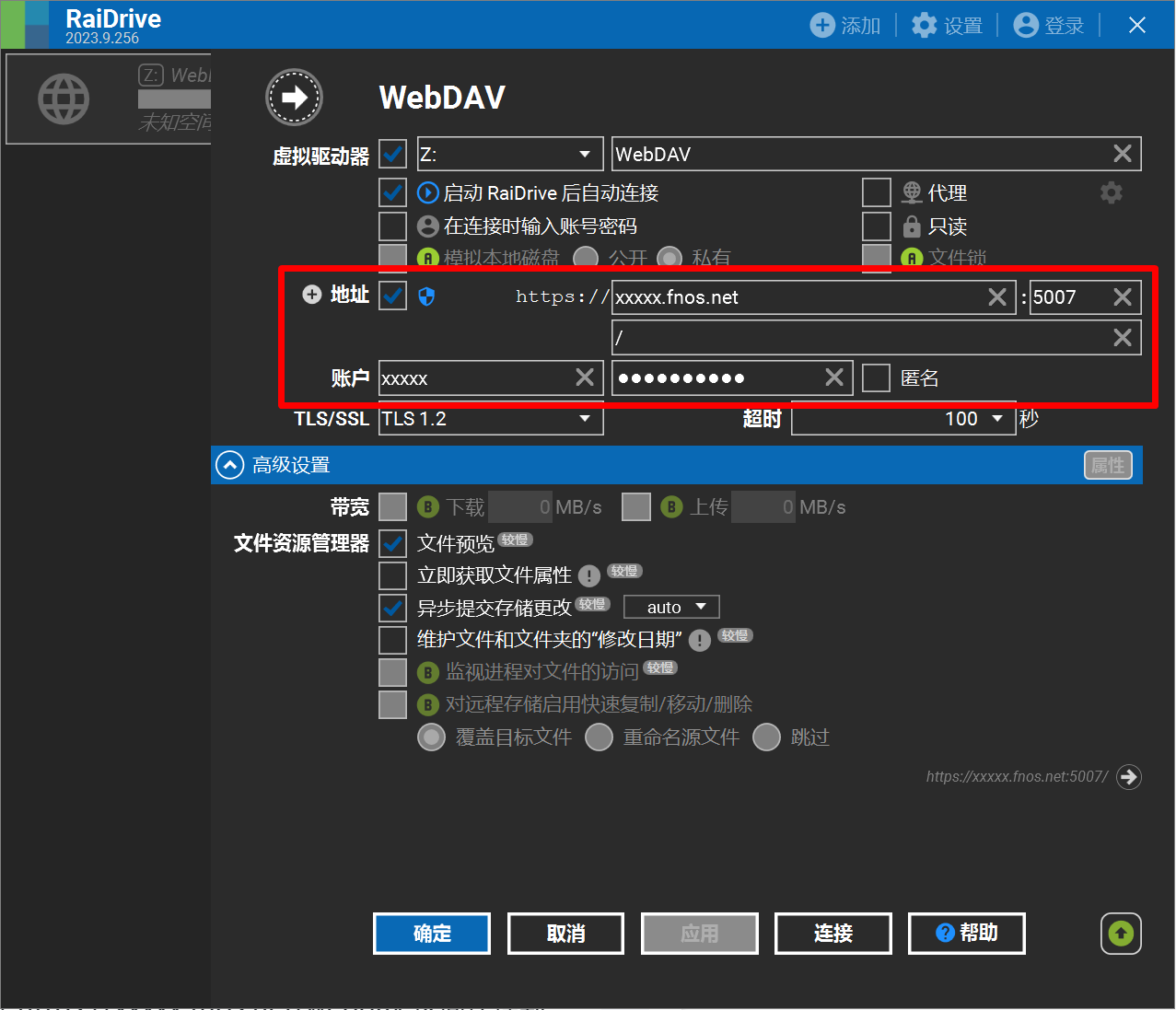Toggle the 虚拟驱动器 checkbox
1176x1010 pixels.
coord(393,154)
